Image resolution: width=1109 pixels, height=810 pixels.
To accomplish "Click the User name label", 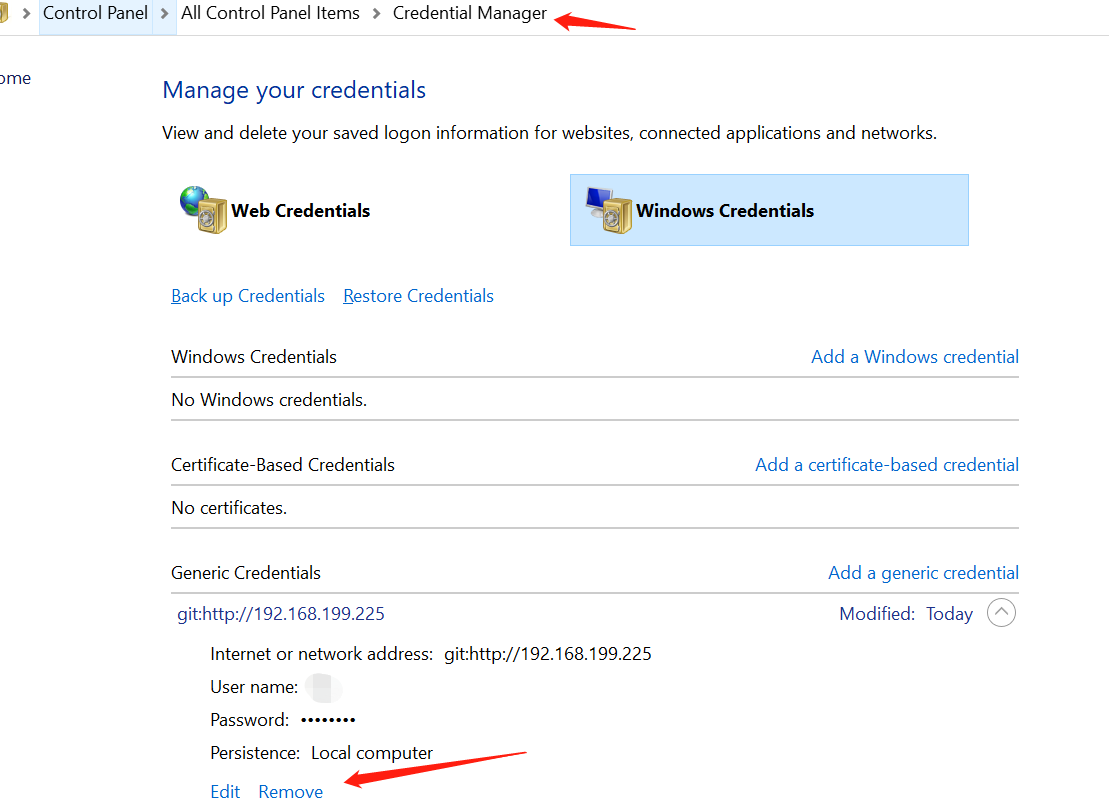I will coord(254,687).
